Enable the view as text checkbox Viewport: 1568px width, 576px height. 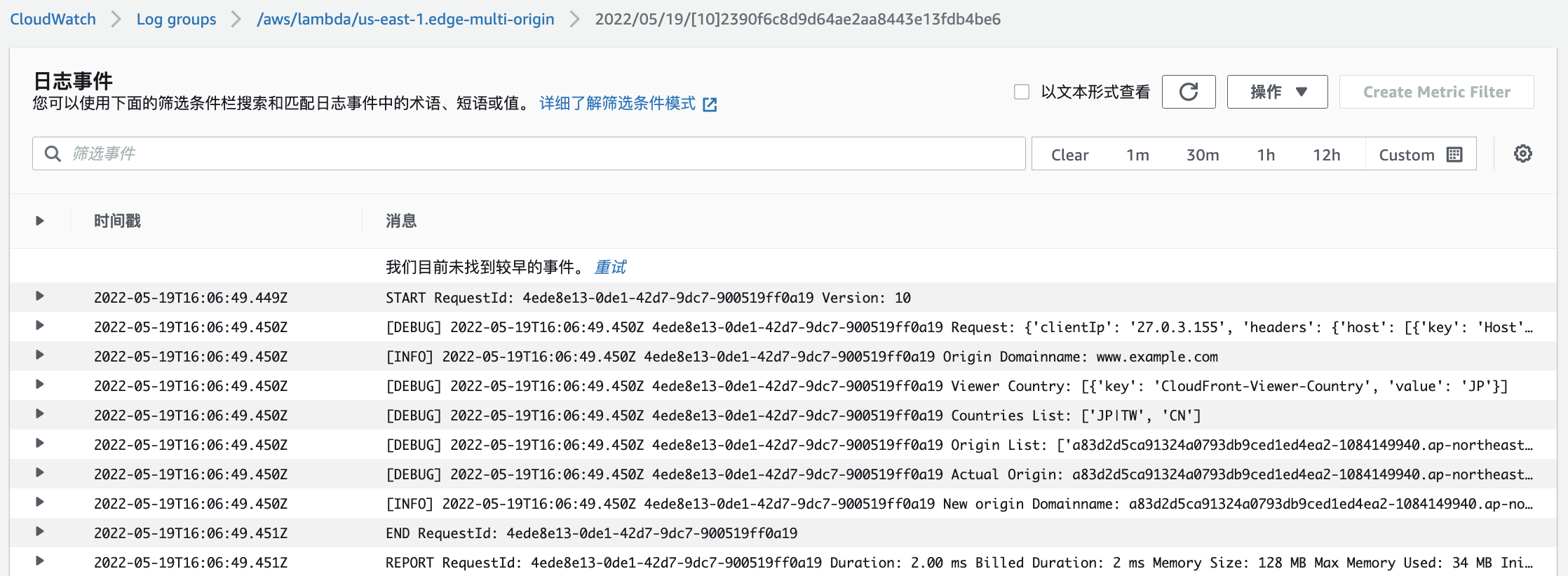[x=1022, y=92]
